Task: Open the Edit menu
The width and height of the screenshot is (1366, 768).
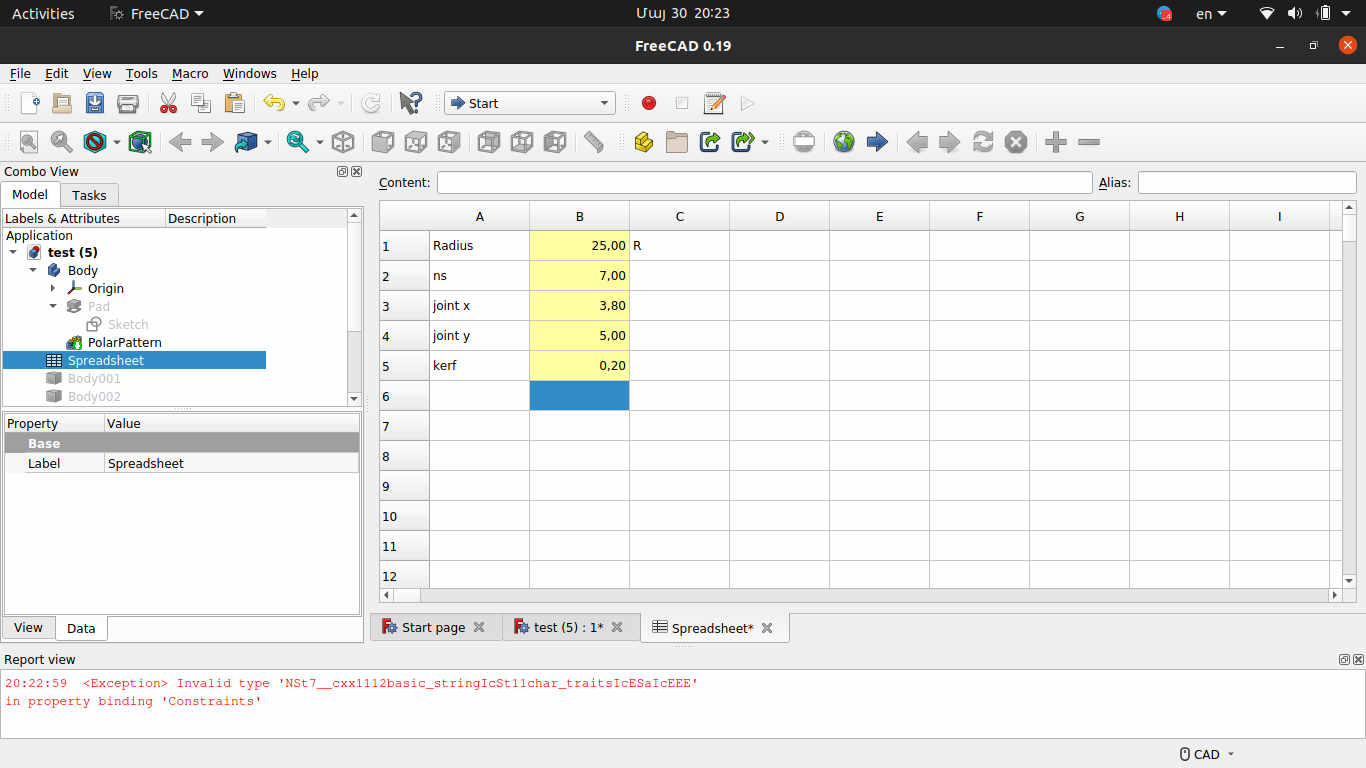Action: (57, 74)
